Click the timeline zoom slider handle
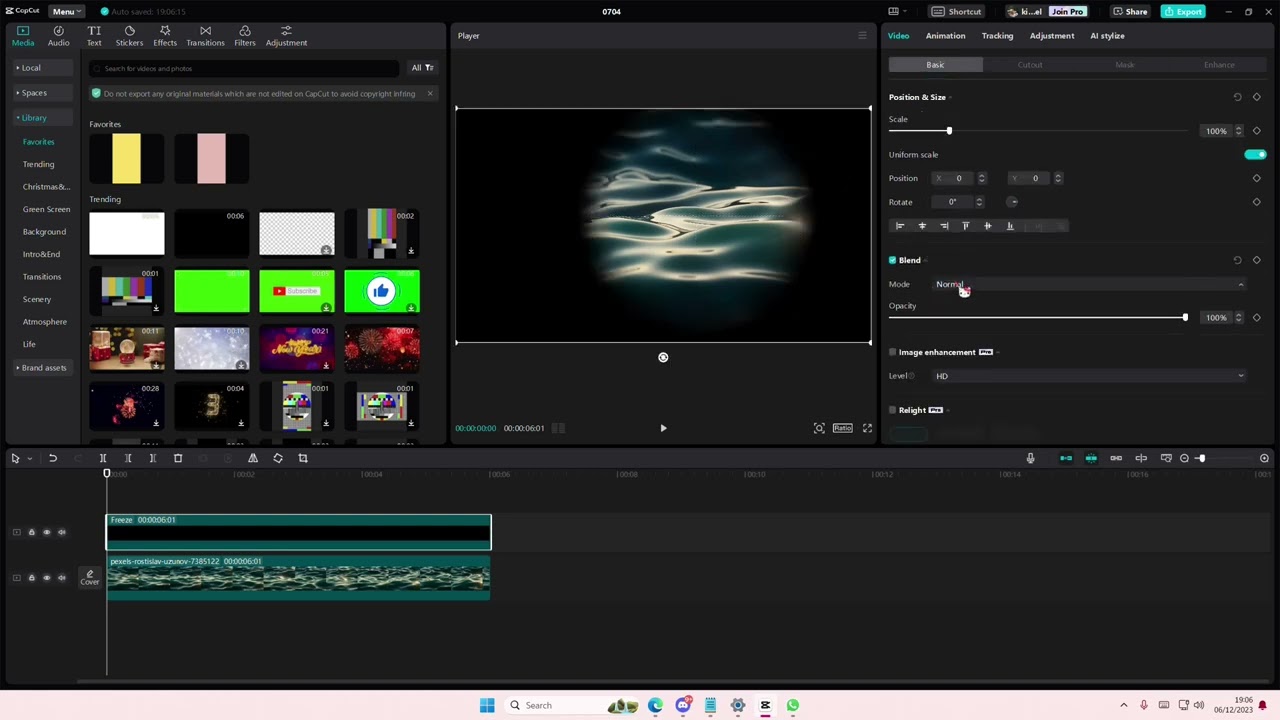The height and width of the screenshot is (720, 1280). click(1201, 458)
